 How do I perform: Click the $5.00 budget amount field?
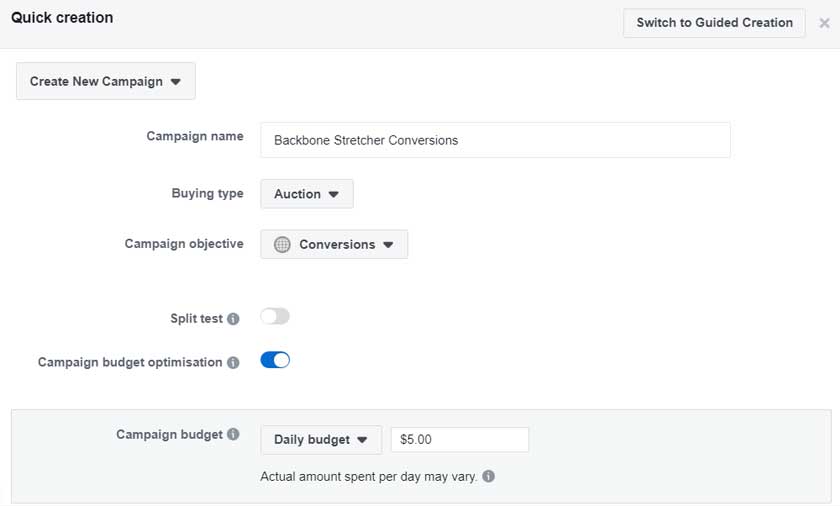click(x=460, y=440)
